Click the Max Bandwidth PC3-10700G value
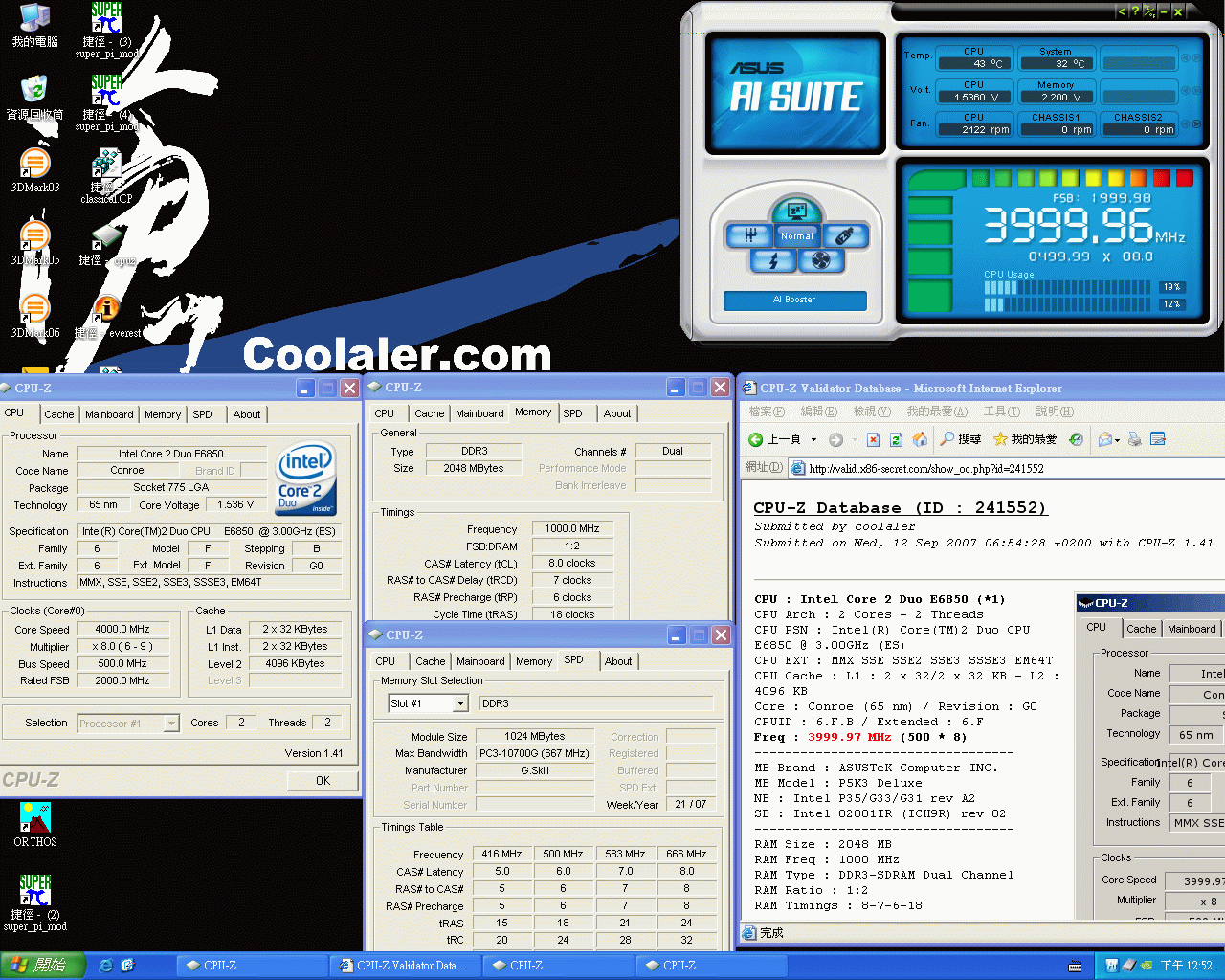Image resolution: width=1225 pixels, height=980 pixels. coord(534,753)
